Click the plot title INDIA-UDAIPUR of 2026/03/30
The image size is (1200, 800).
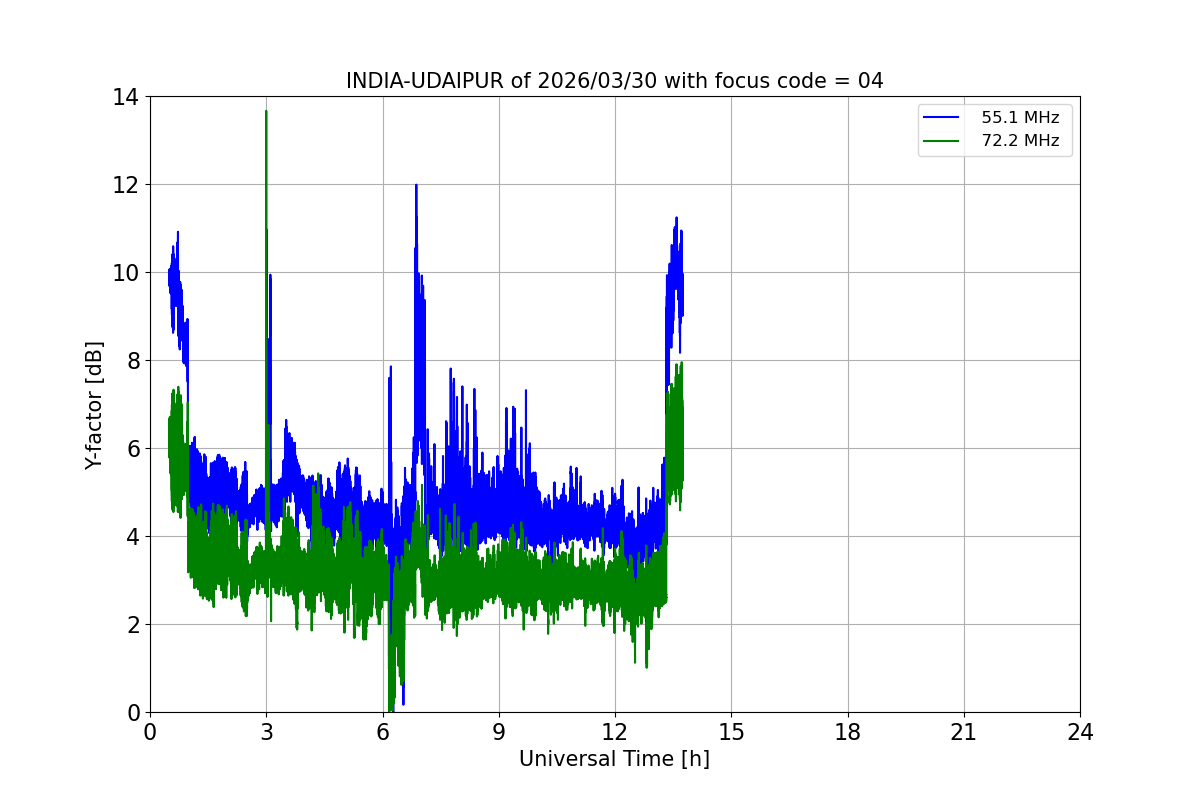coord(614,81)
